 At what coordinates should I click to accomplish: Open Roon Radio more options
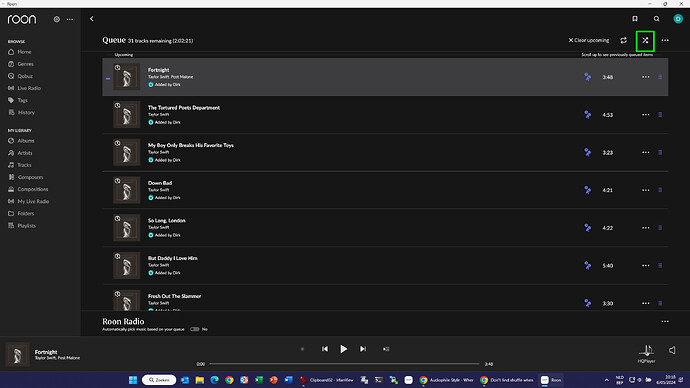pyautogui.click(x=665, y=322)
